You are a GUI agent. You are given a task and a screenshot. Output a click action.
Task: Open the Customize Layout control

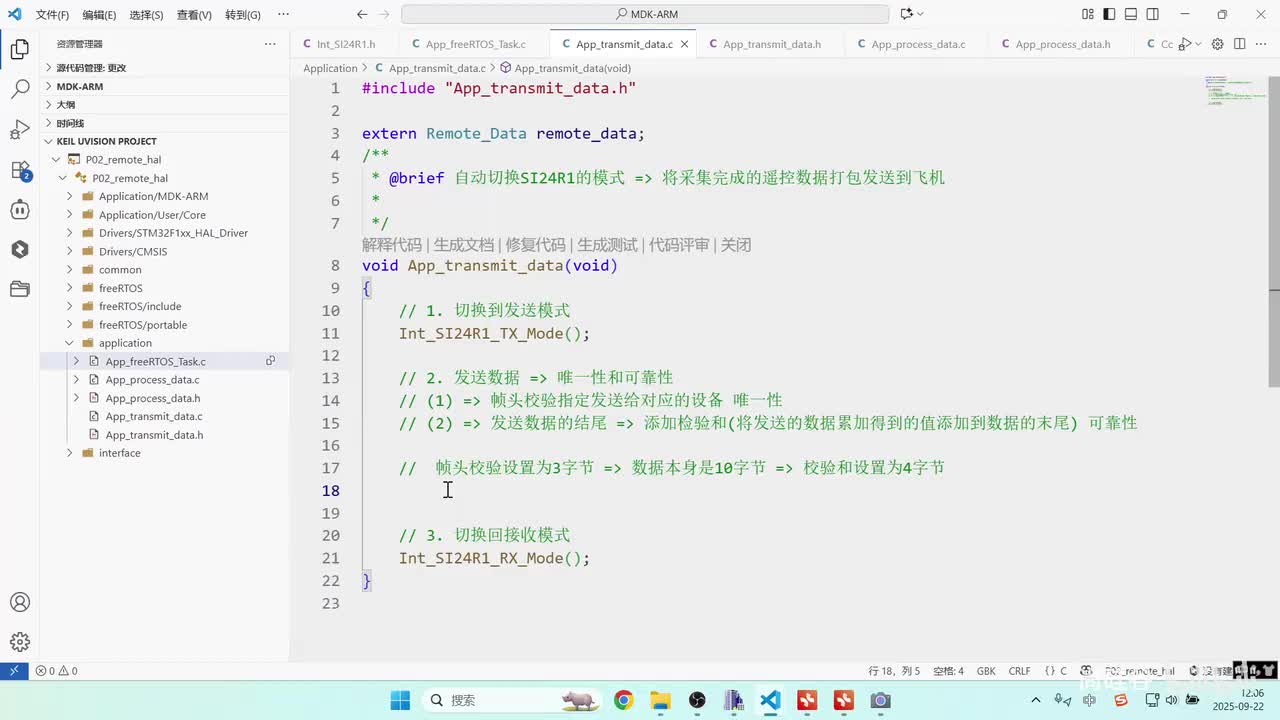coord(1088,14)
